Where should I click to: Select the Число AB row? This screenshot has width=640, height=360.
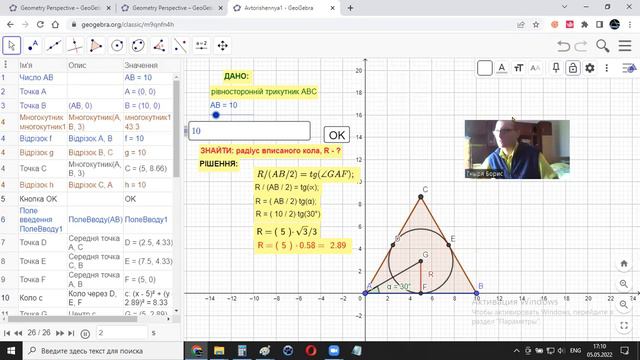tap(88, 78)
